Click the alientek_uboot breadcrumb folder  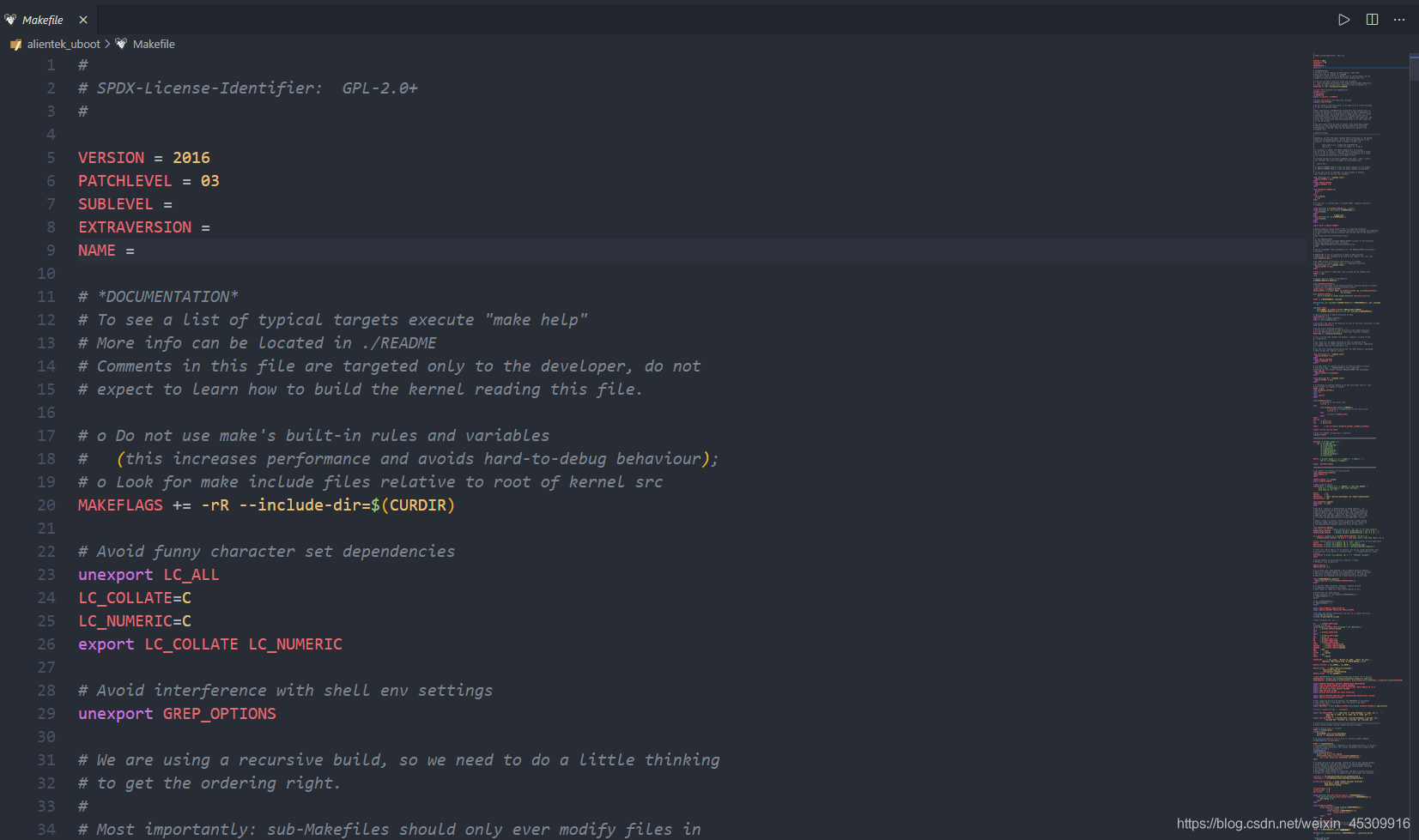pos(64,44)
